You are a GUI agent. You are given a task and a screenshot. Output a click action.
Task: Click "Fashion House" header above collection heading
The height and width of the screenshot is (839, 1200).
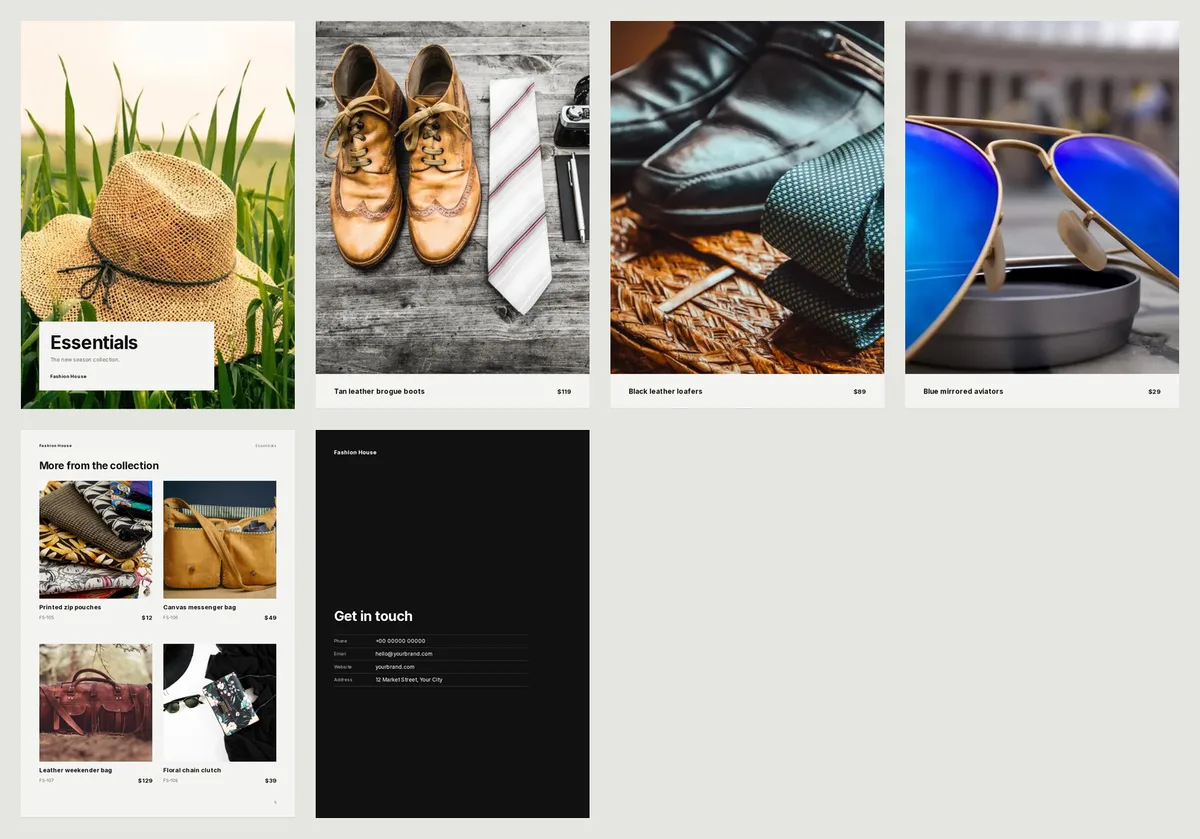tap(55, 446)
